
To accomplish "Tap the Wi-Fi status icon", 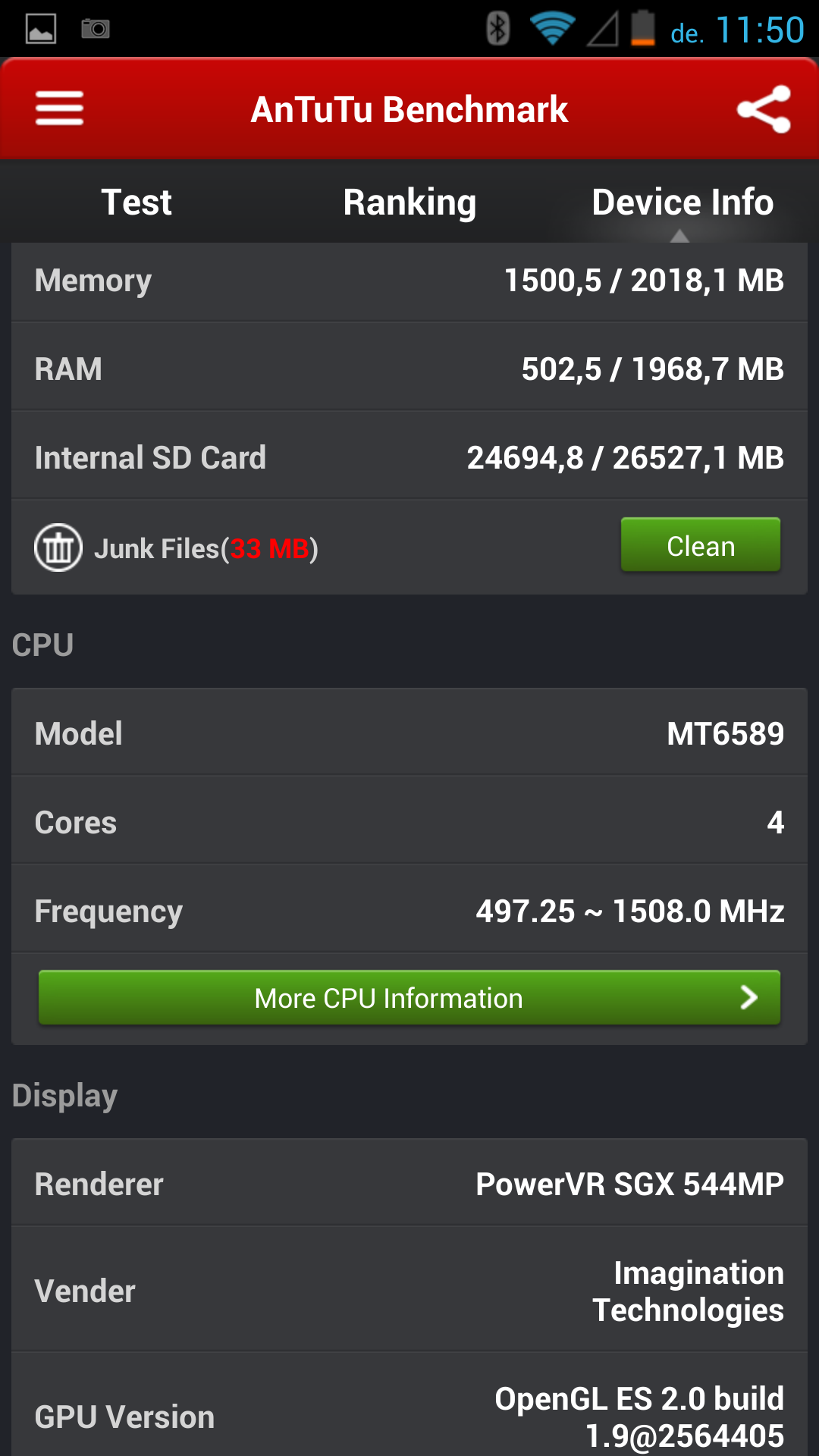I will pos(552,29).
